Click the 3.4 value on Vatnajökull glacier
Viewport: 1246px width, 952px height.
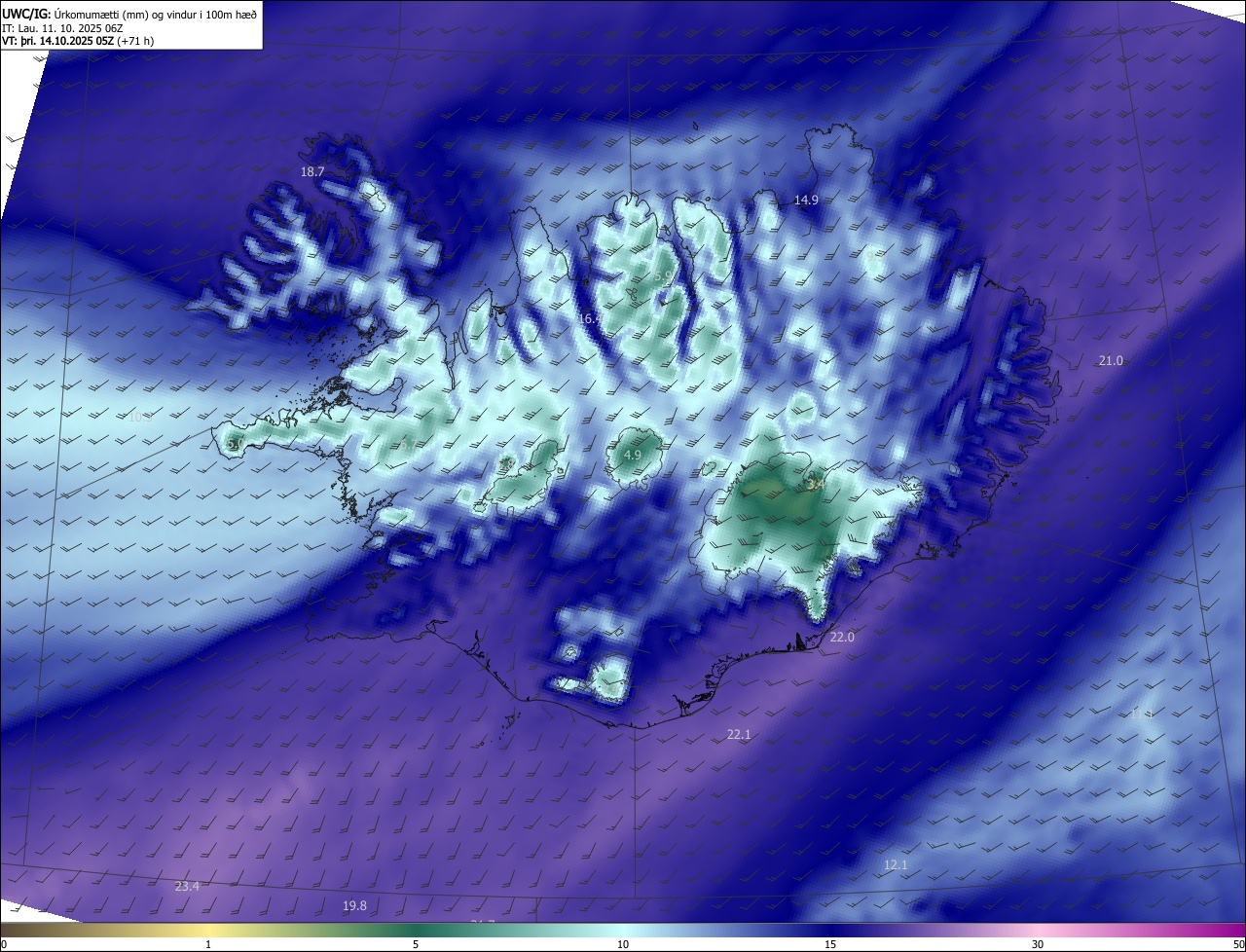click(x=816, y=484)
